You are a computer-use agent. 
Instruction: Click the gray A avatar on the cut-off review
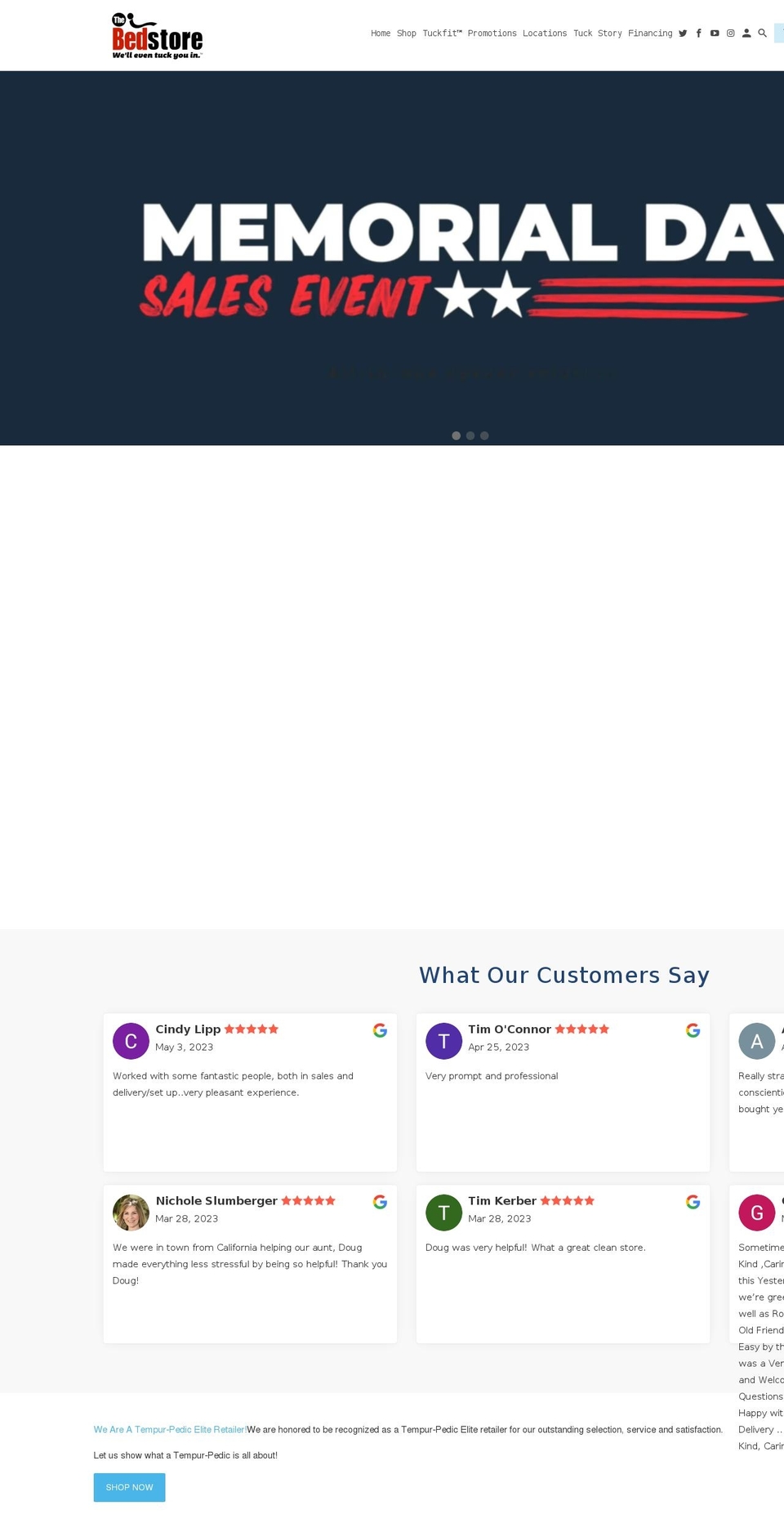[757, 1041]
